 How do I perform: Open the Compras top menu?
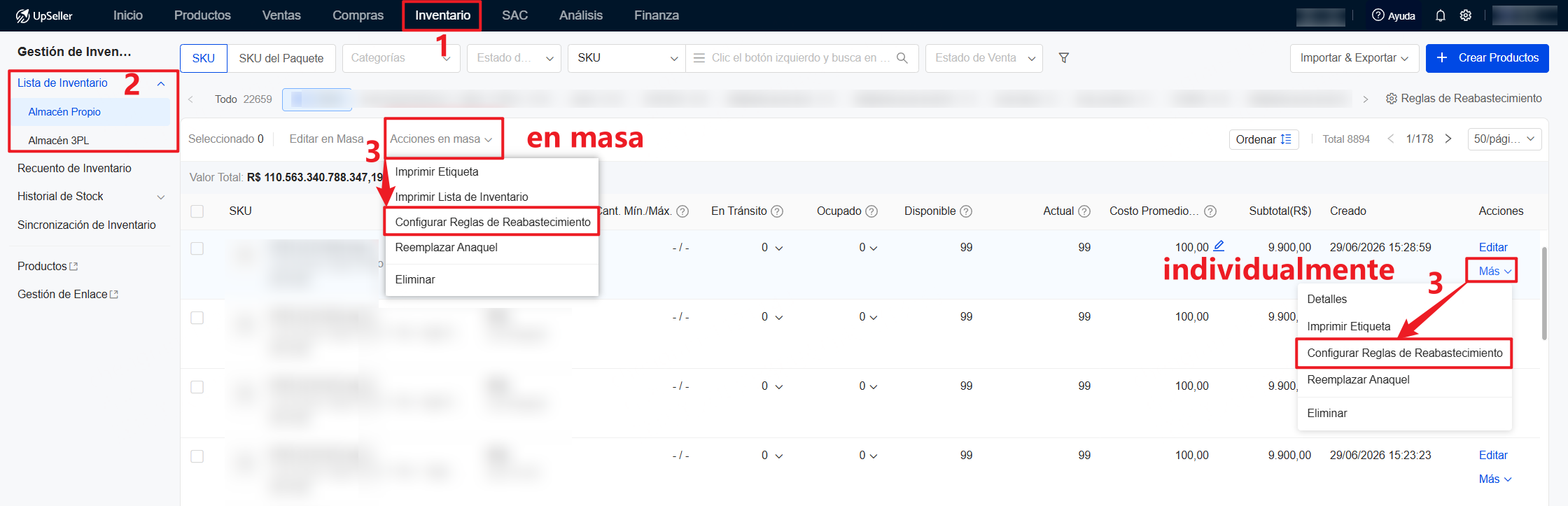tap(358, 15)
